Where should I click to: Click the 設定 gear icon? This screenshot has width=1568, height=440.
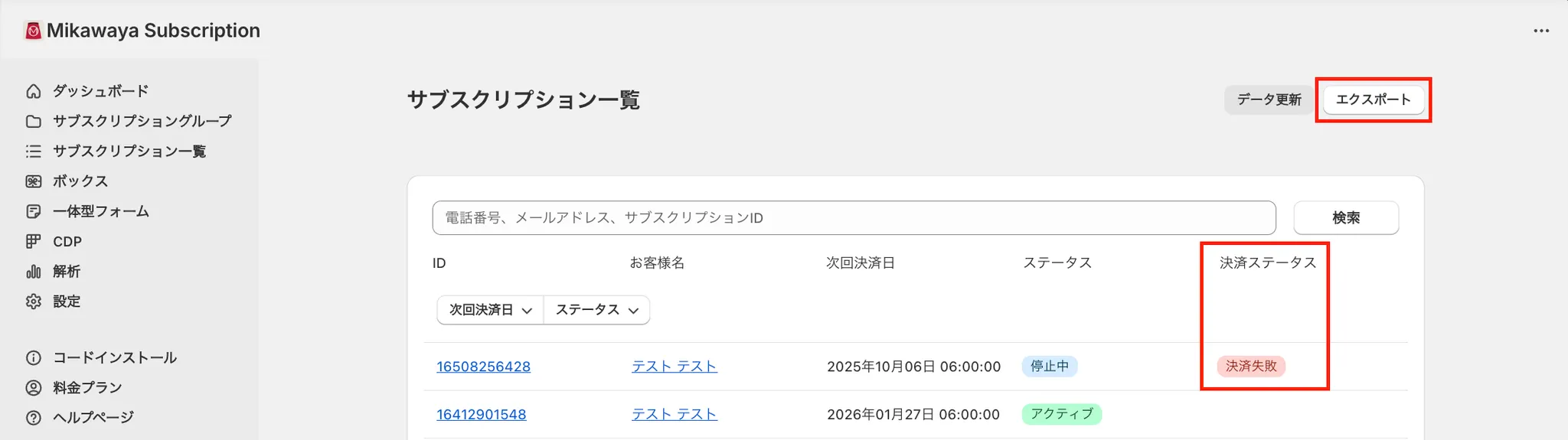click(34, 301)
